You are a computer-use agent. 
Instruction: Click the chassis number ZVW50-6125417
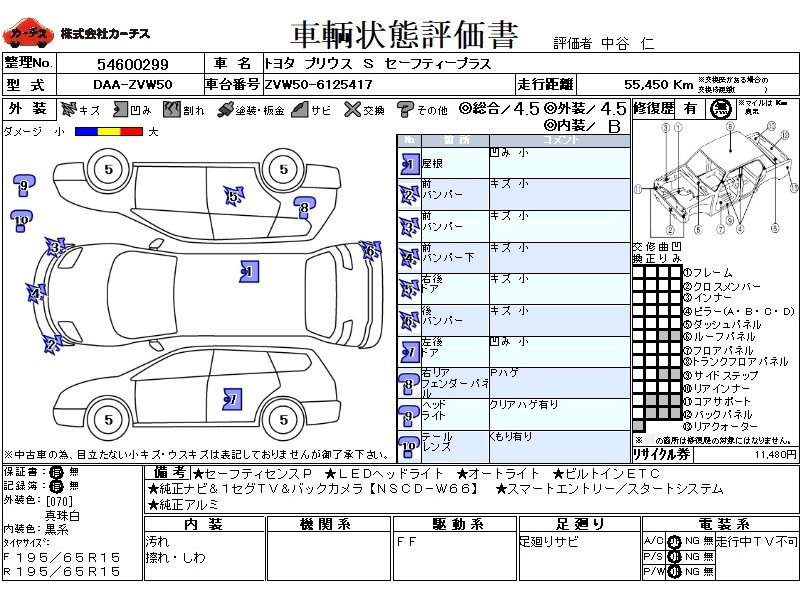(318, 85)
